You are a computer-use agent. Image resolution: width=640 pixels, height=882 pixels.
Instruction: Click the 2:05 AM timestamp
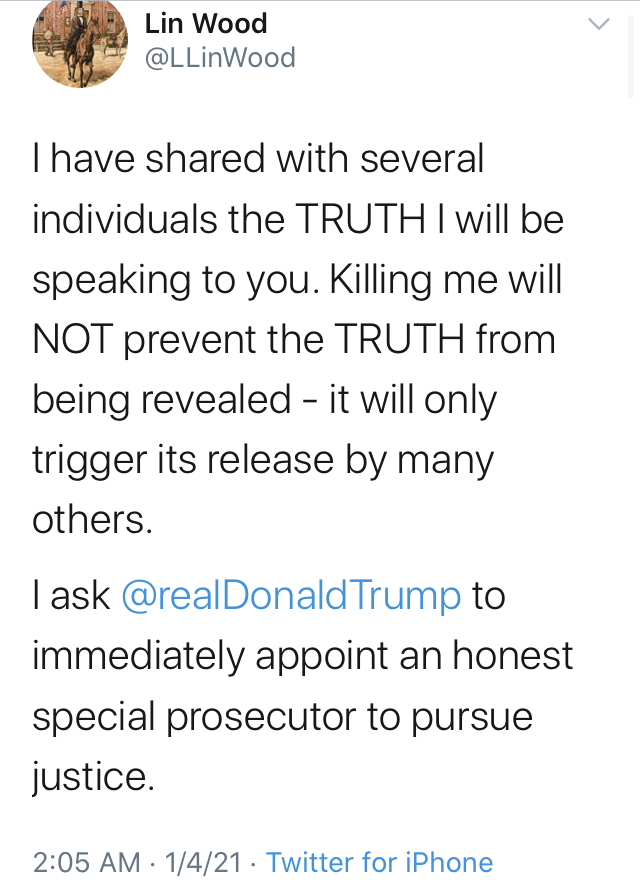87,862
